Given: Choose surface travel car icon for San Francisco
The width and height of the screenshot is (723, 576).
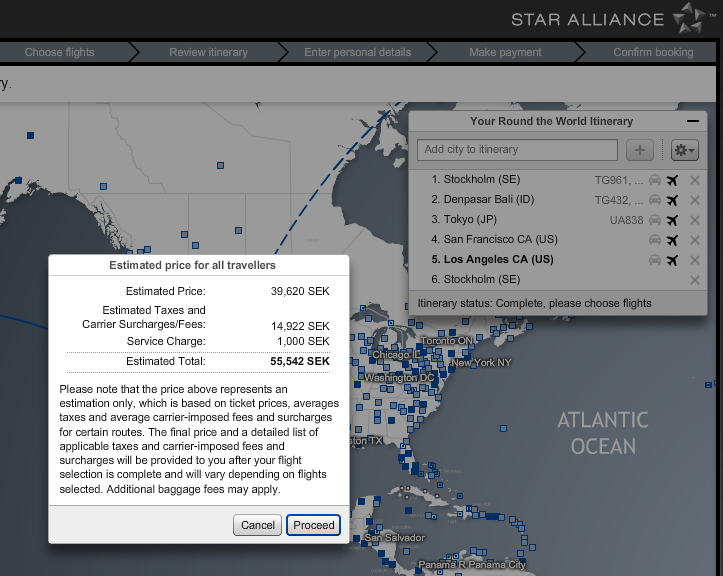Looking at the screenshot, I should pyautogui.click(x=654, y=240).
